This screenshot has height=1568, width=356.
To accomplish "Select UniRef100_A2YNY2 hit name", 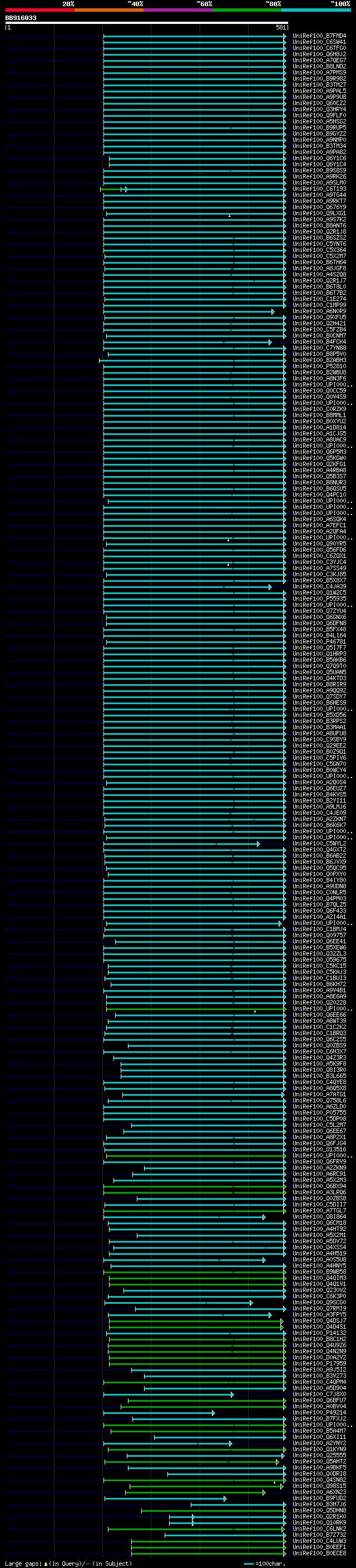I will 319,1443.
